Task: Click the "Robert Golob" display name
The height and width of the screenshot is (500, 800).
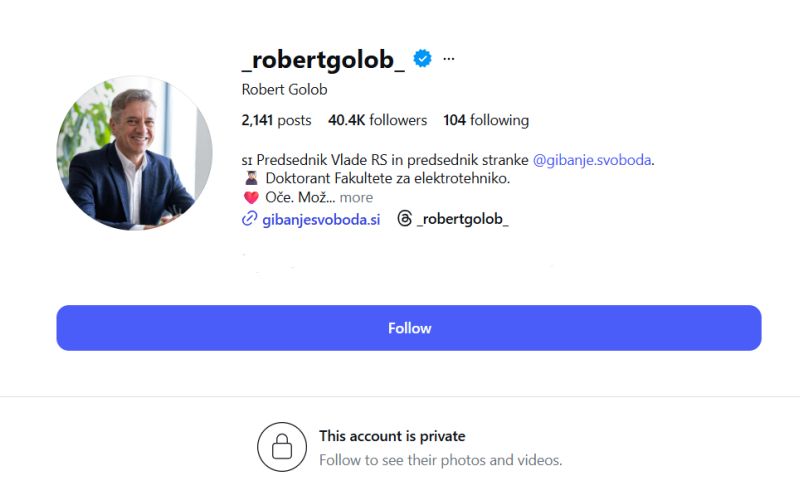Action: click(285, 89)
